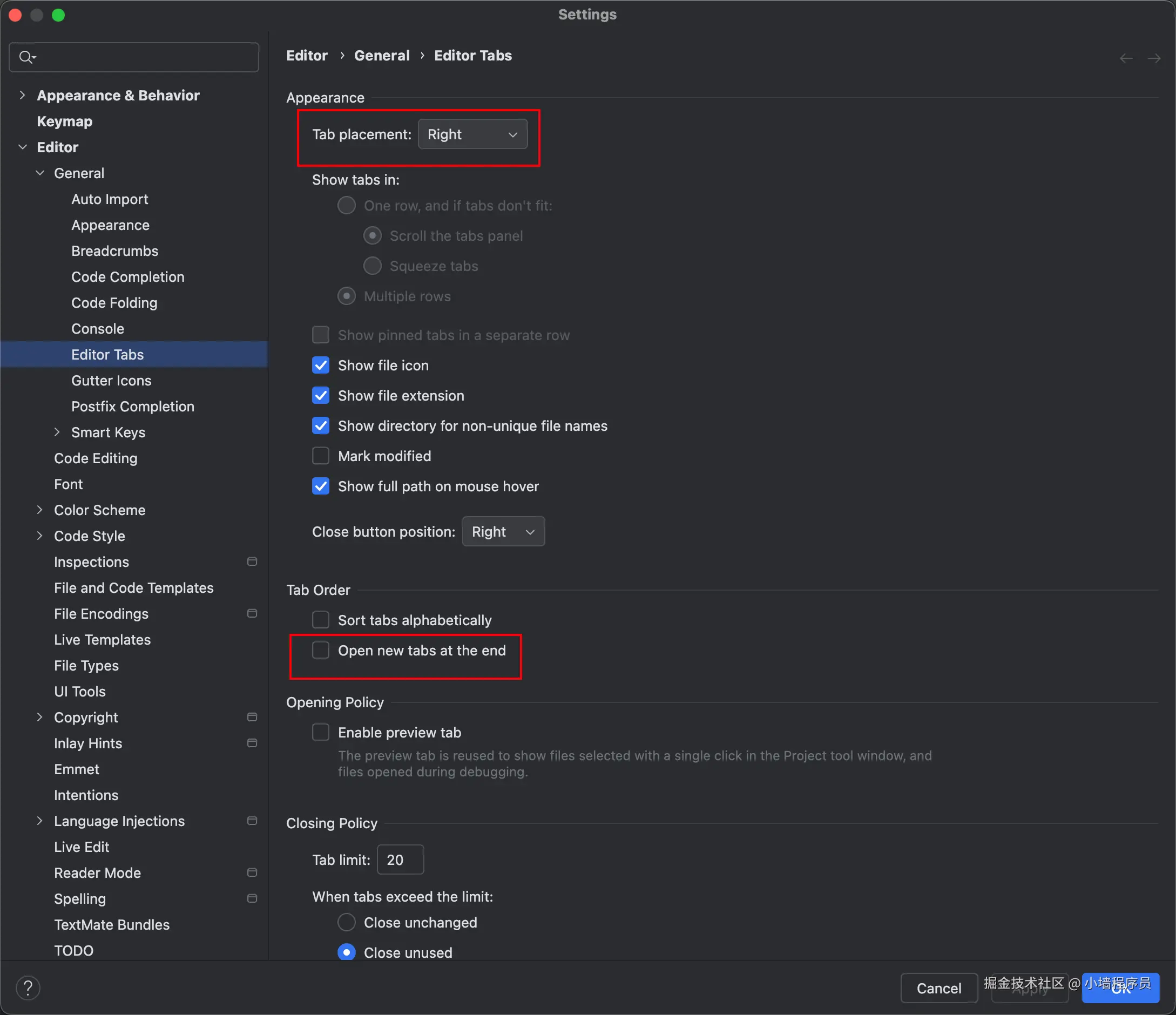
Task: Click the project-level icon beside Spelling
Action: pyautogui.click(x=252, y=899)
